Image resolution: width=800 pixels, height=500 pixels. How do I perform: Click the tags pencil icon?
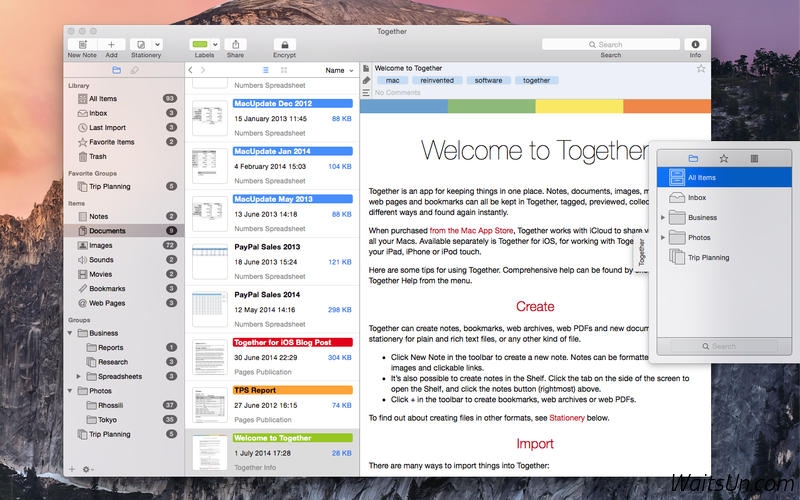point(366,81)
